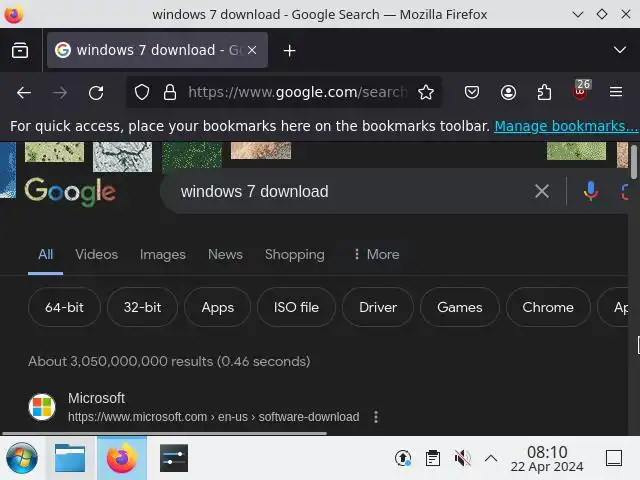640x480 pixels.
Task: Open the clipboard tray icon
Action: click(433, 458)
